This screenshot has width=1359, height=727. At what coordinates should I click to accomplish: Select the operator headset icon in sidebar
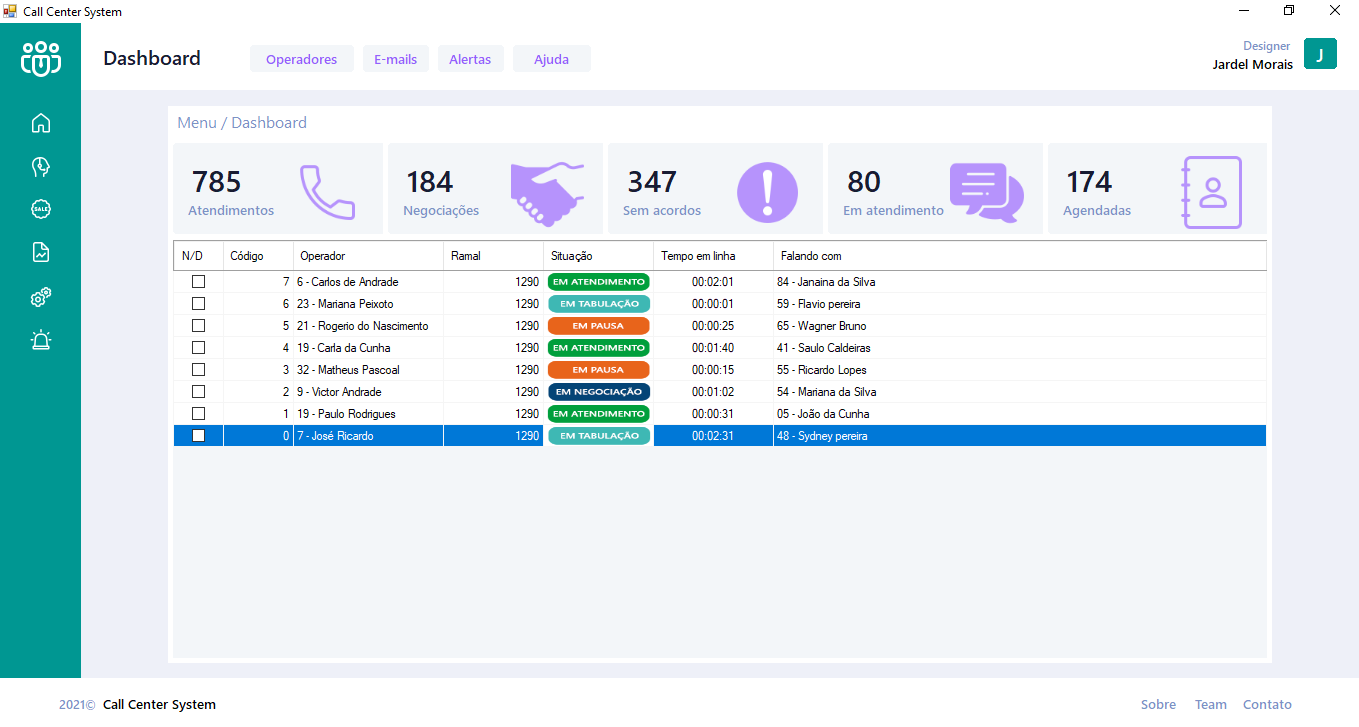(x=40, y=166)
